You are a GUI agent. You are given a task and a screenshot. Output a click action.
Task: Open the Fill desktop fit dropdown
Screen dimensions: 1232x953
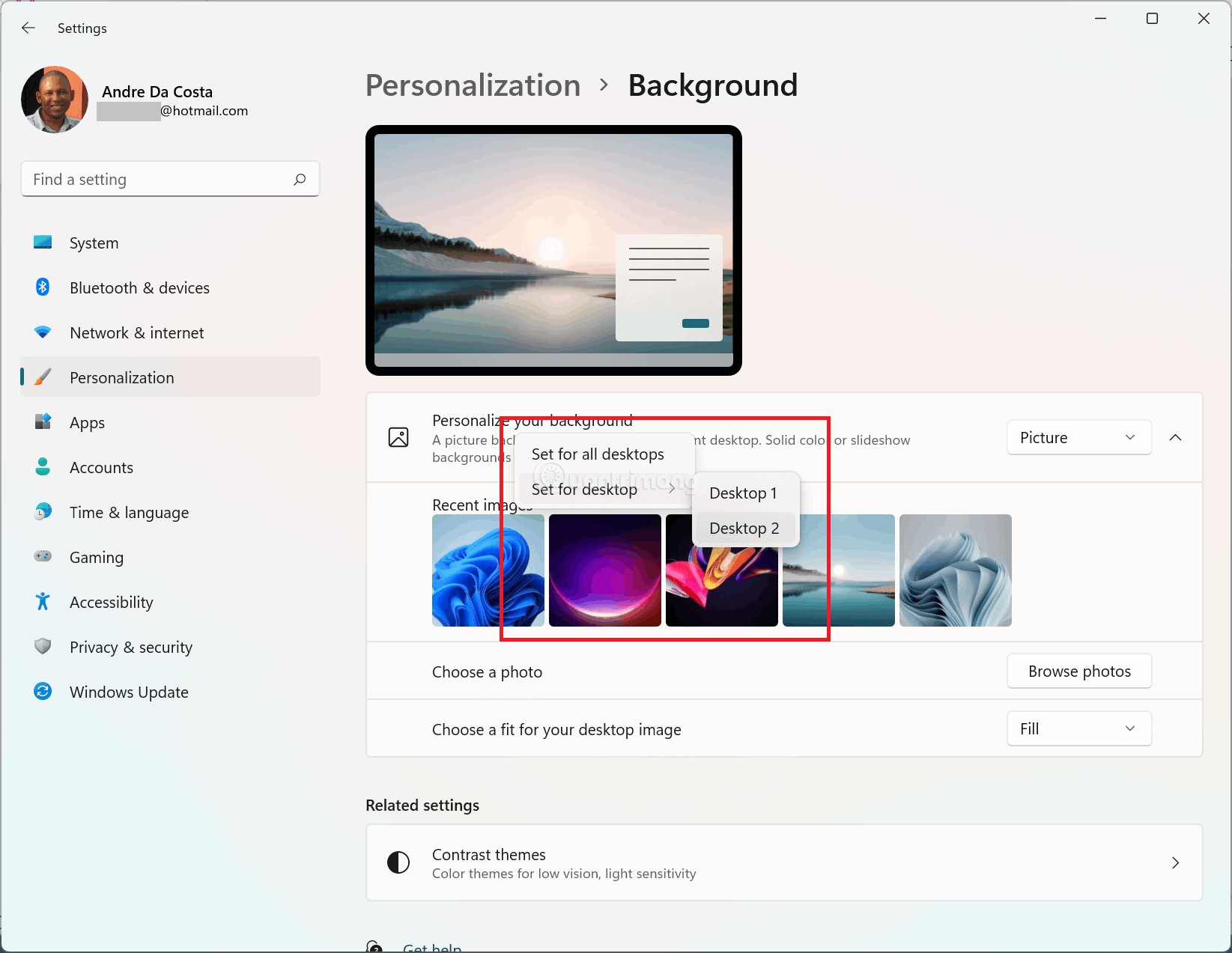pyautogui.click(x=1078, y=729)
